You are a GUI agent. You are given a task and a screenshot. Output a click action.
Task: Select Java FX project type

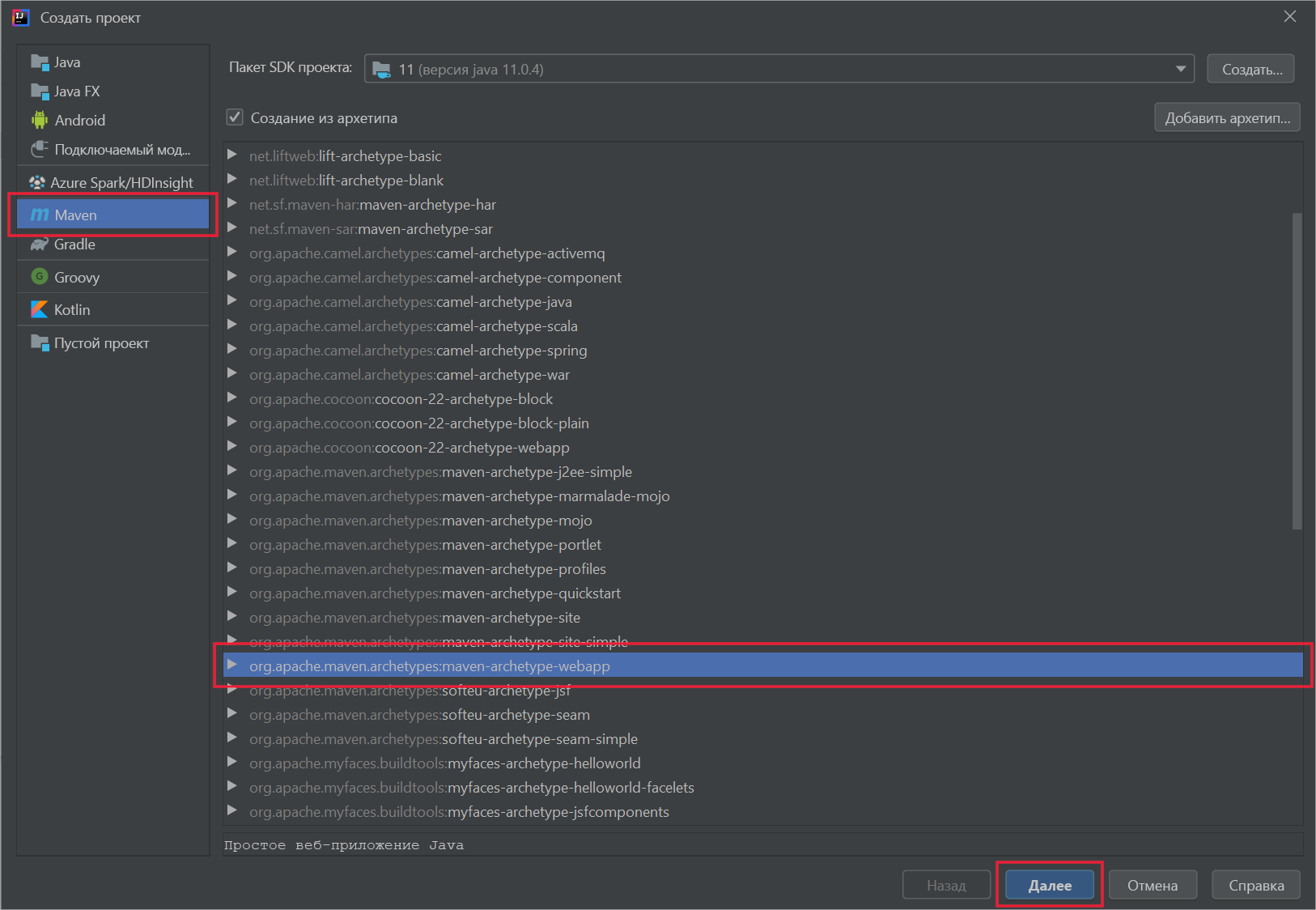[113, 91]
